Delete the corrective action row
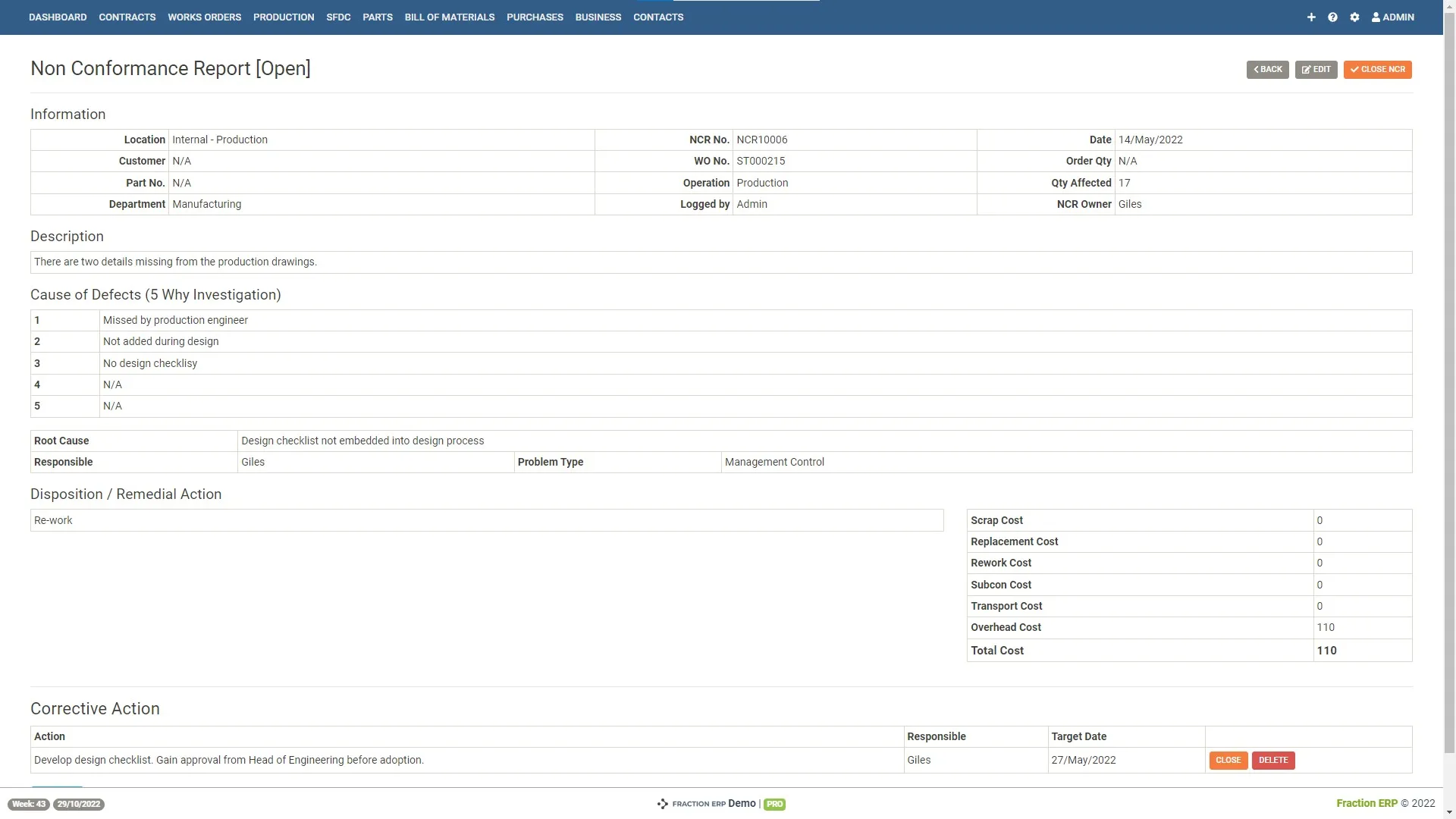Screen dimensions: 1456x819 [1272, 760]
